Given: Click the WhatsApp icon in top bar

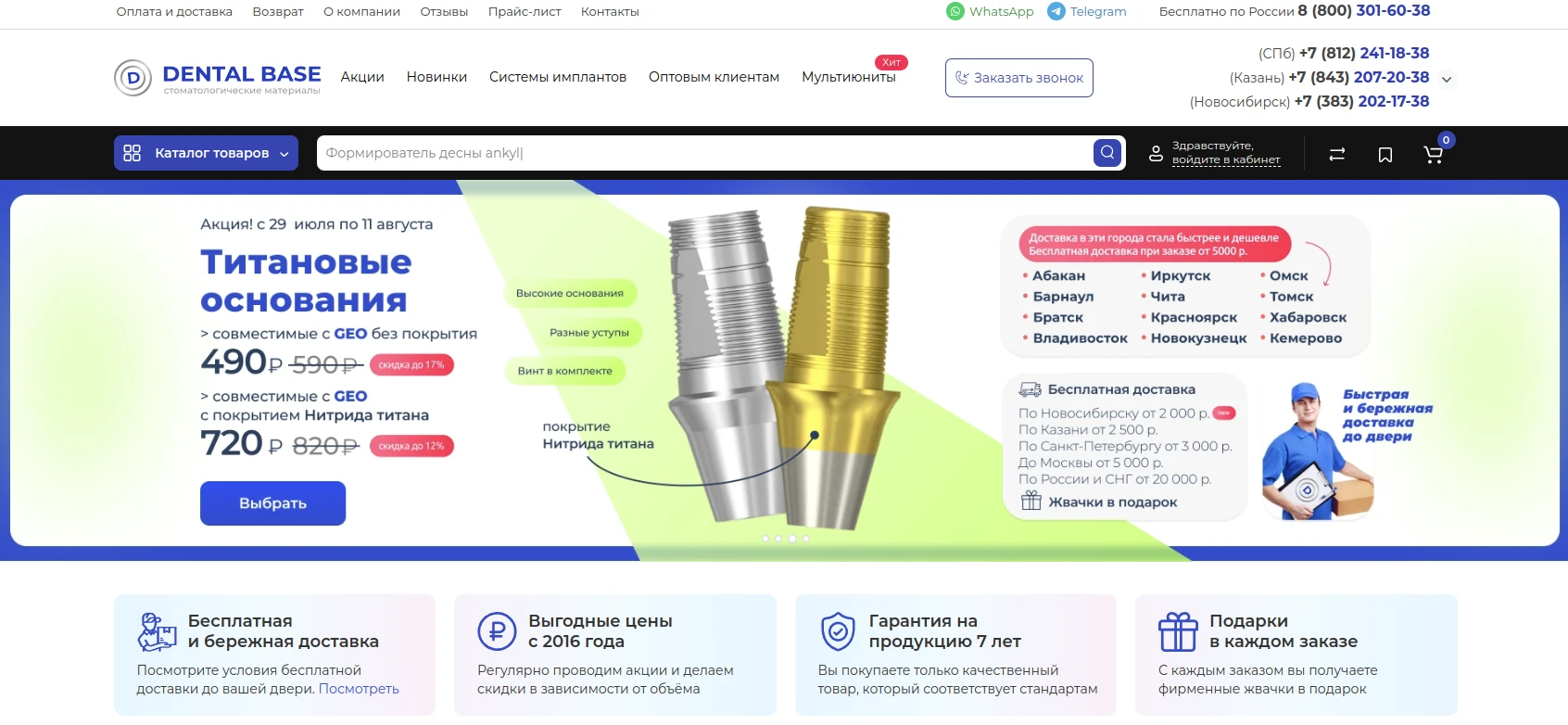Looking at the screenshot, I should pyautogui.click(x=955, y=11).
